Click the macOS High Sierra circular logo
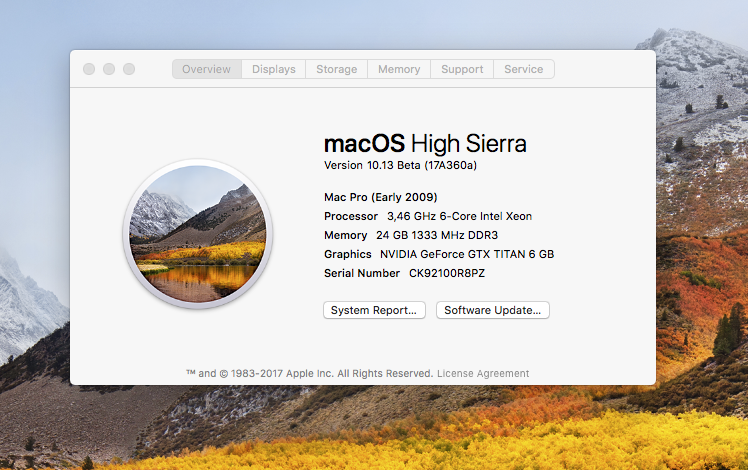Screen dimensions: 748x470 tap(198, 234)
